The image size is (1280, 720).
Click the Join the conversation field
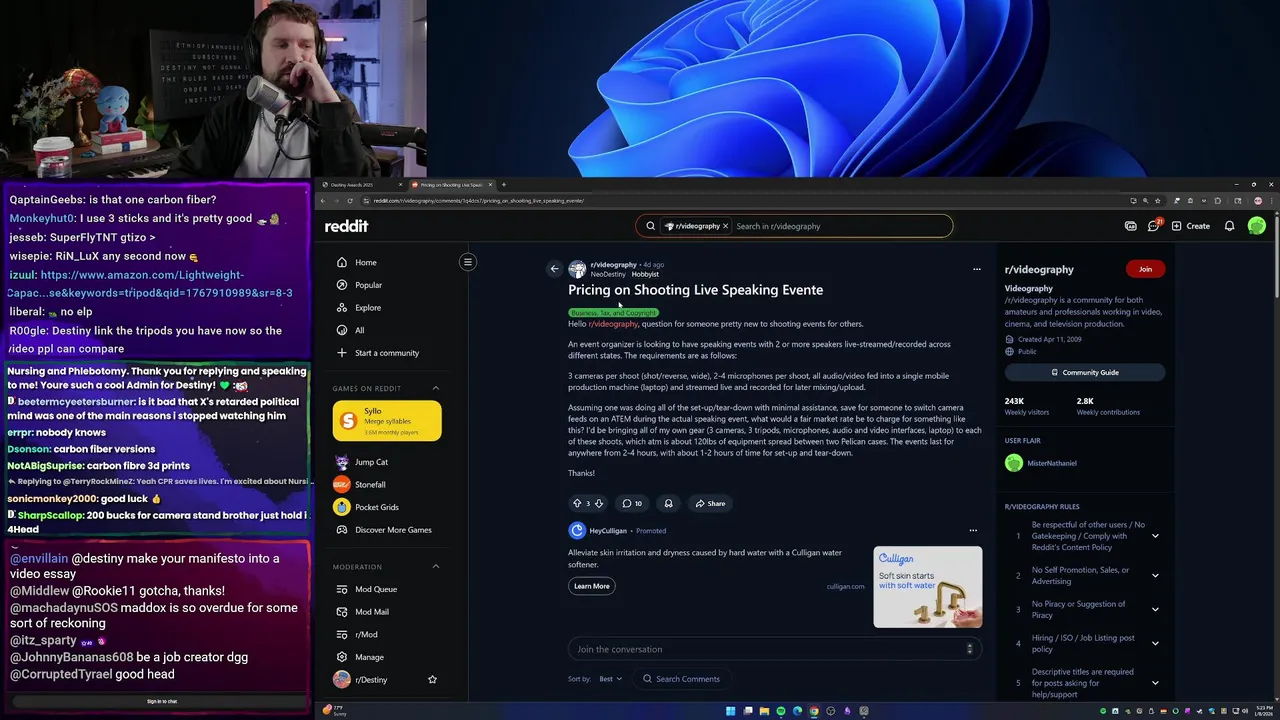(x=775, y=649)
